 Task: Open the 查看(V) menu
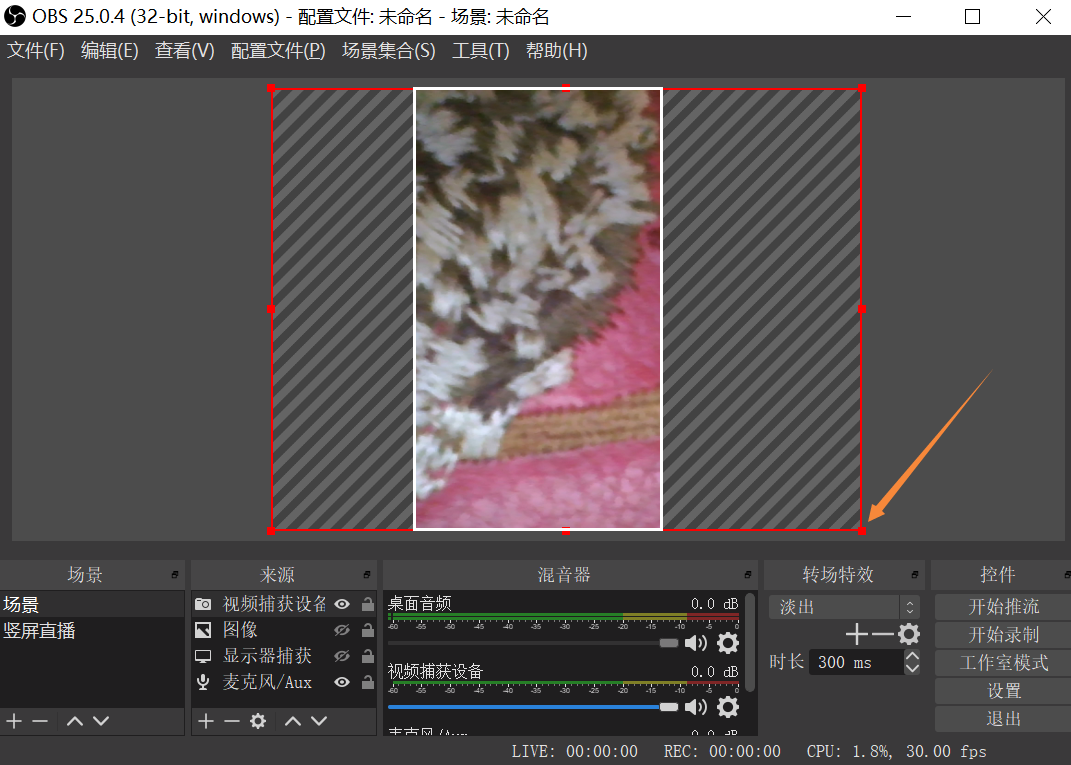pos(184,51)
